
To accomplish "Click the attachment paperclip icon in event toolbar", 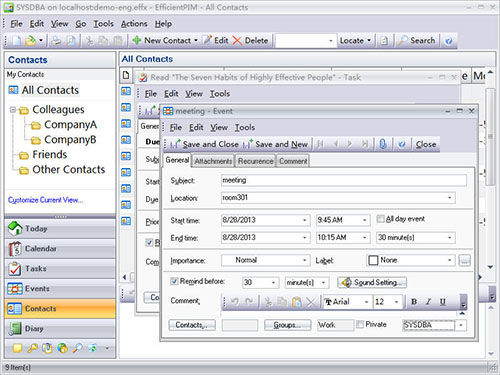I will pyautogui.click(x=383, y=144).
